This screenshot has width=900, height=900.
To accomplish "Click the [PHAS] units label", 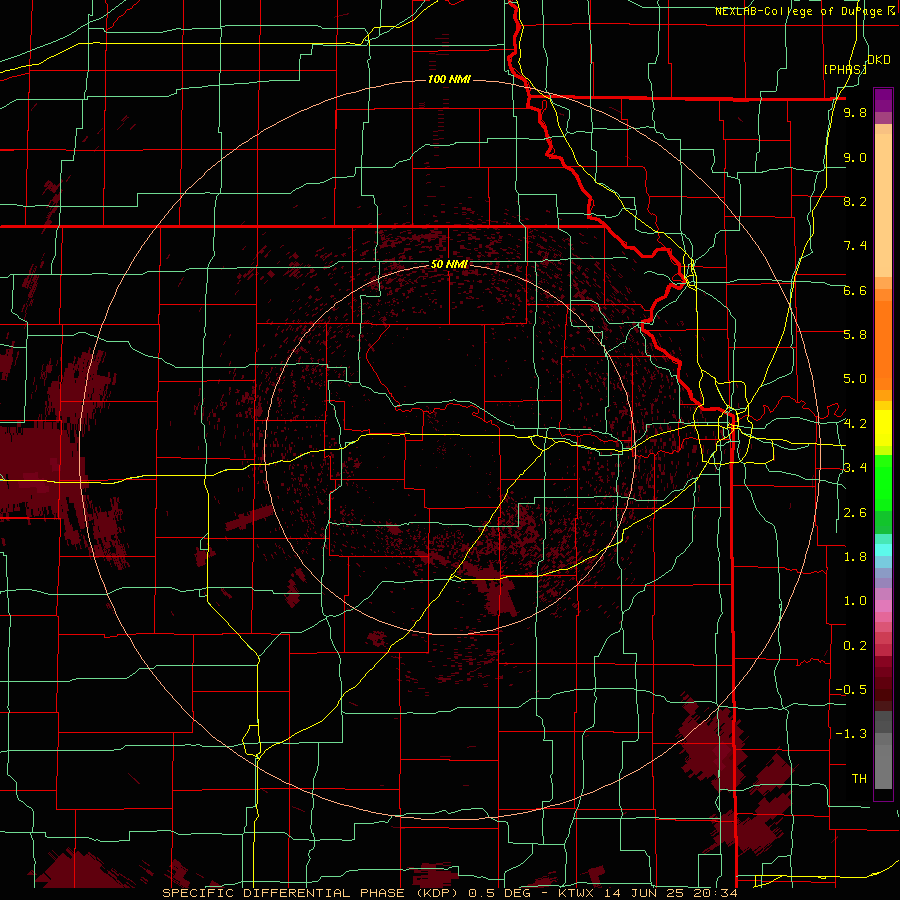I will 845,69.
